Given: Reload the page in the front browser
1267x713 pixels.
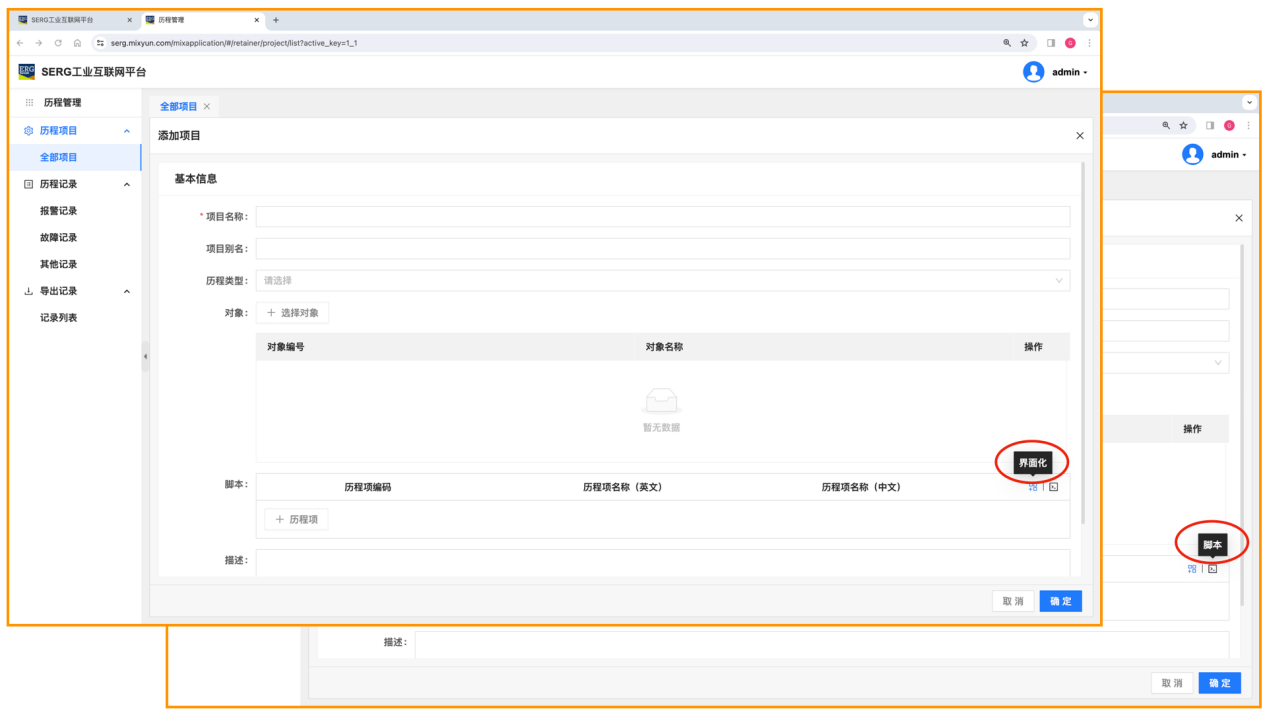Looking at the screenshot, I should point(58,43).
